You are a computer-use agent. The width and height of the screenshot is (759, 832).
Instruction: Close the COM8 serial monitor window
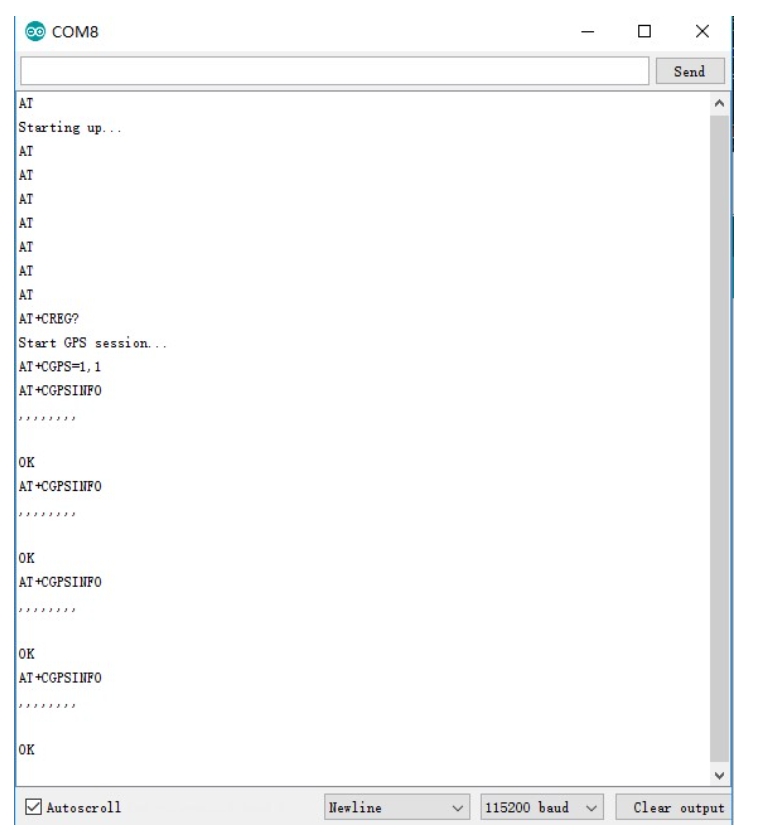(702, 32)
